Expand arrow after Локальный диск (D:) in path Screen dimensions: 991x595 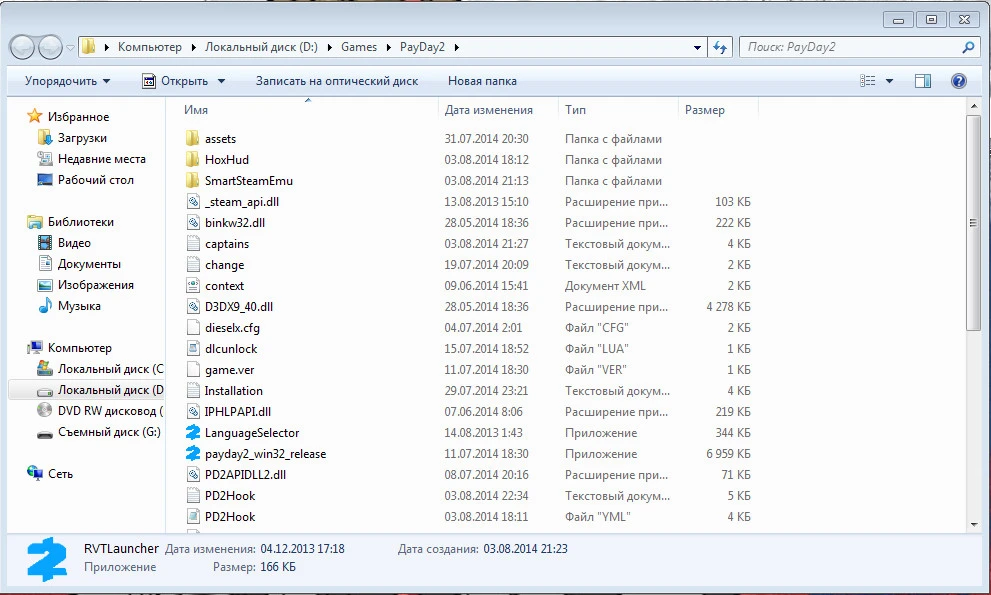click(x=329, y=47)
